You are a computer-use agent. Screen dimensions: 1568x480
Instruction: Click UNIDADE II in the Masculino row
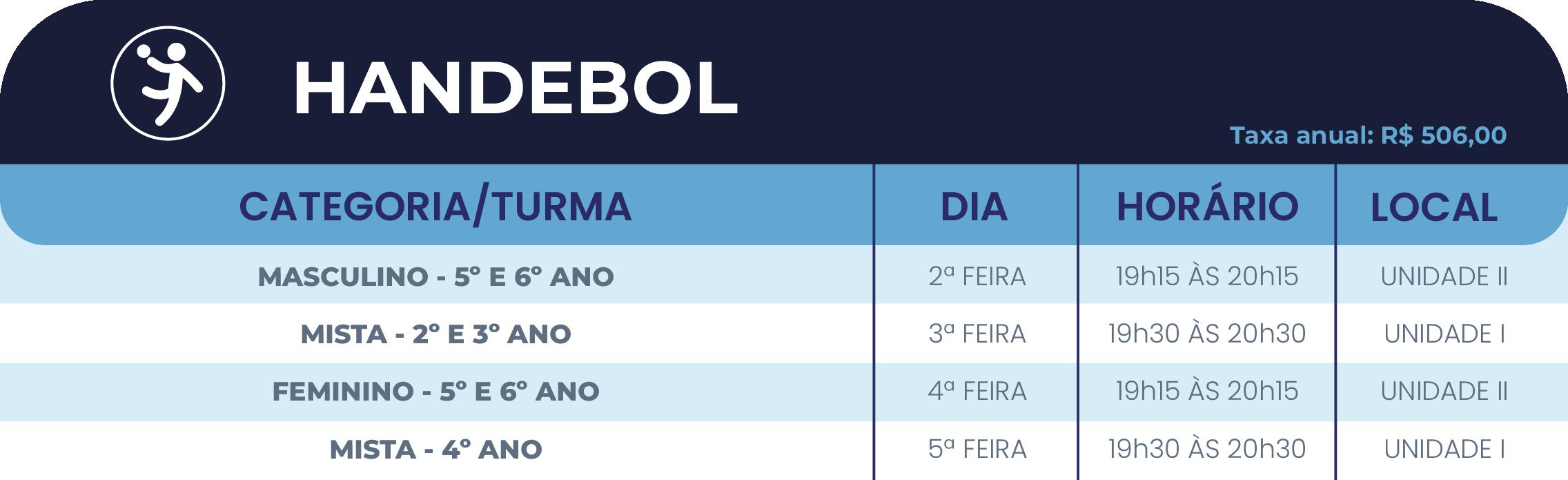(x=1444, y=276)
